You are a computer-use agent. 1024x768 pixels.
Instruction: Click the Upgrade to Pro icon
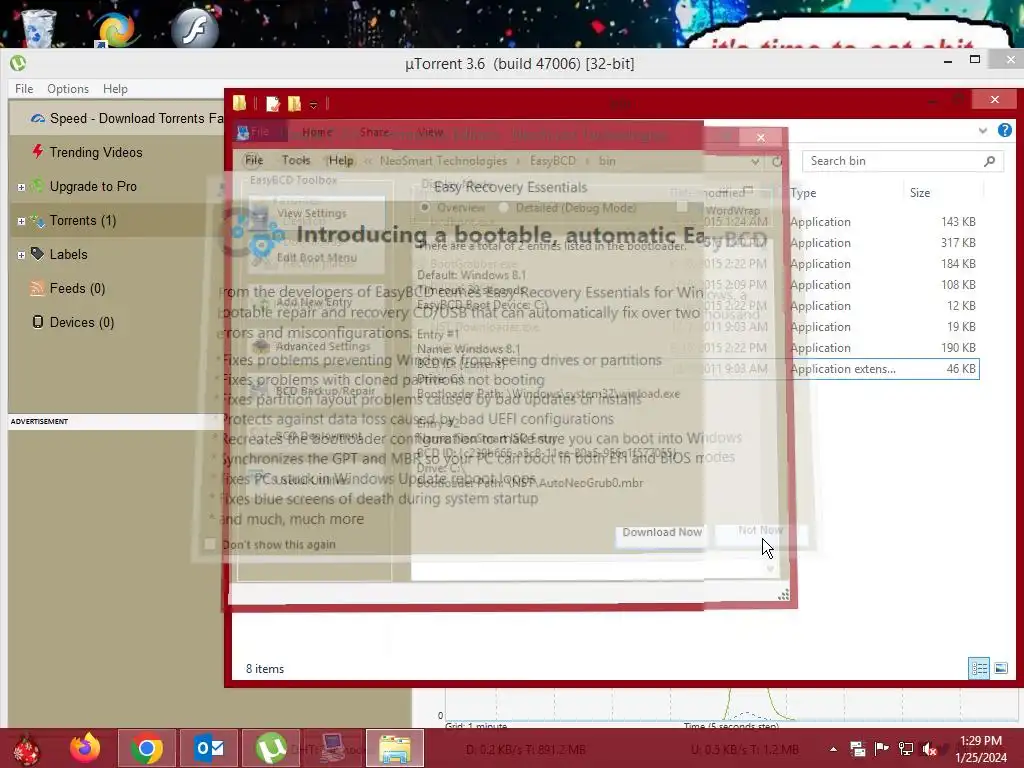pyautogui.click(x=38, y=186)
